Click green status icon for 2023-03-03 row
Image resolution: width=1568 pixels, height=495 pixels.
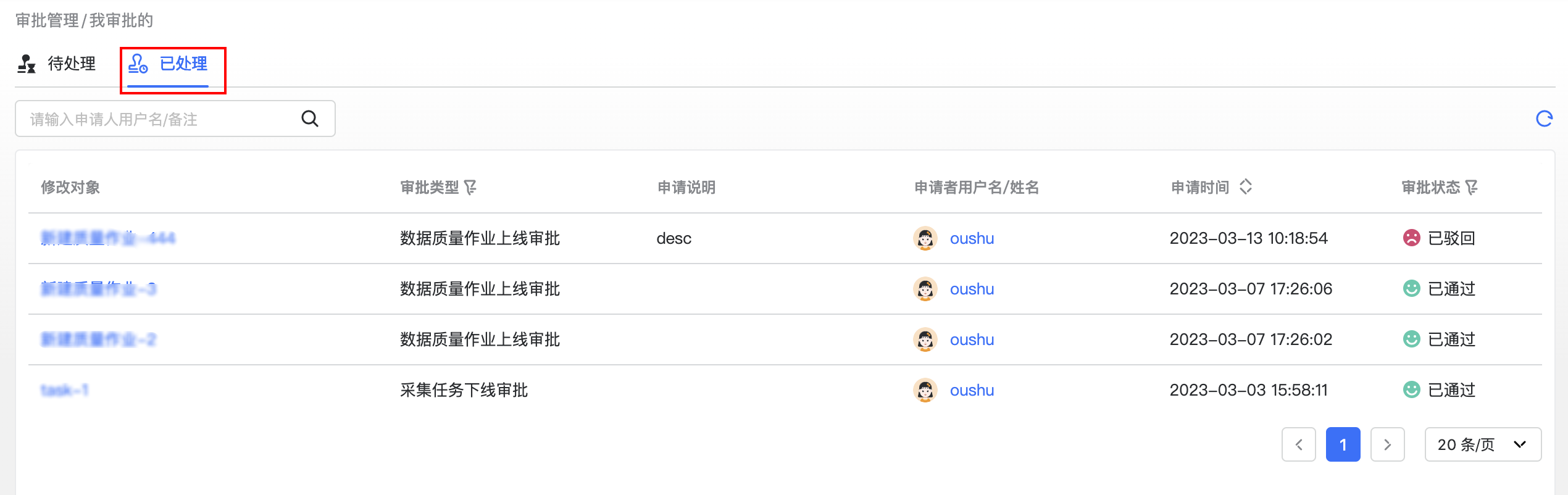tap(1411, 390)
